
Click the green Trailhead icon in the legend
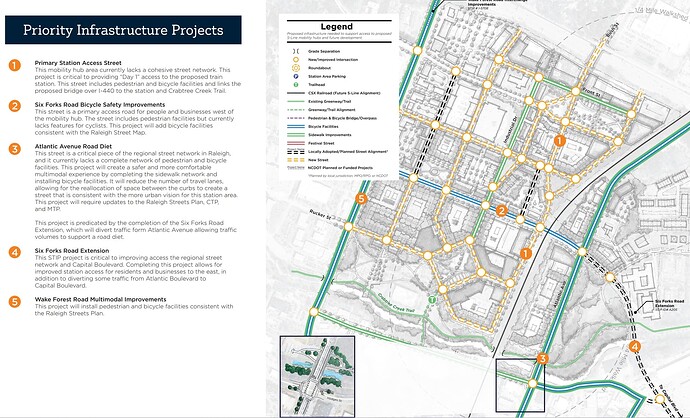coord(296,84)
